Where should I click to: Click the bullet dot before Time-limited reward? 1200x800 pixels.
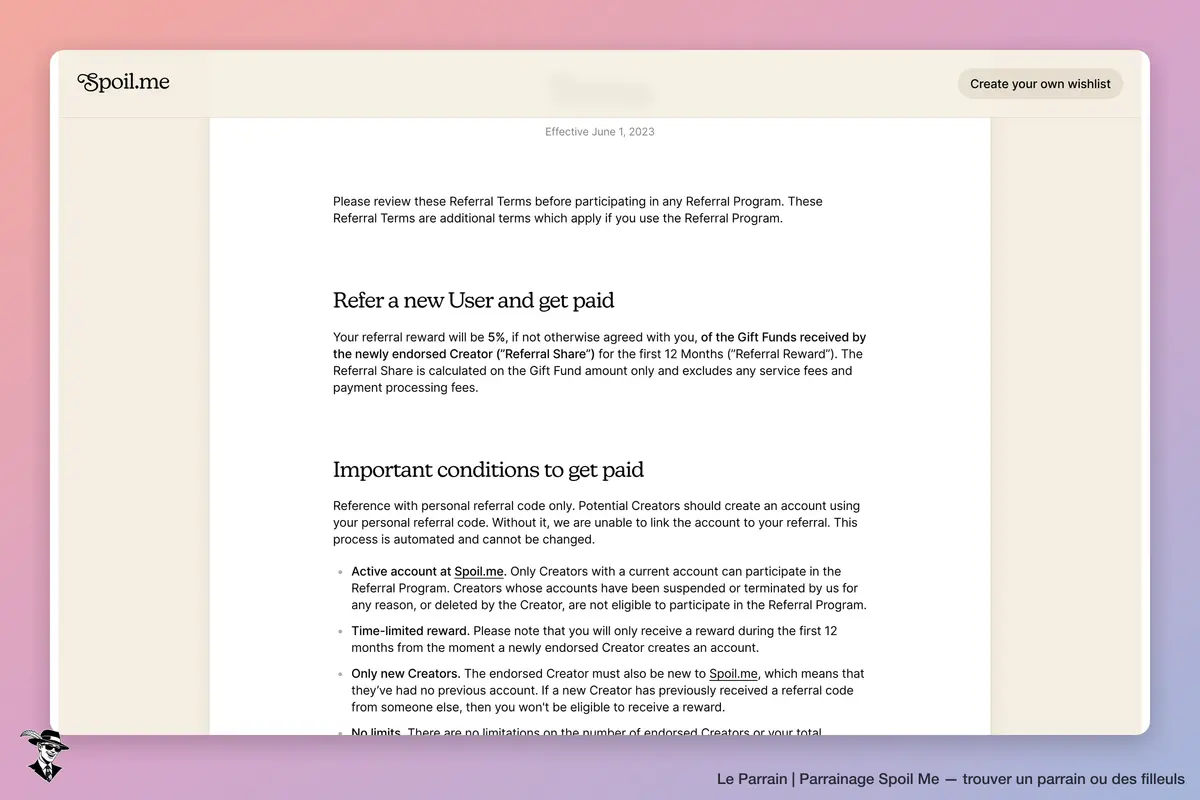click(341, 632)
